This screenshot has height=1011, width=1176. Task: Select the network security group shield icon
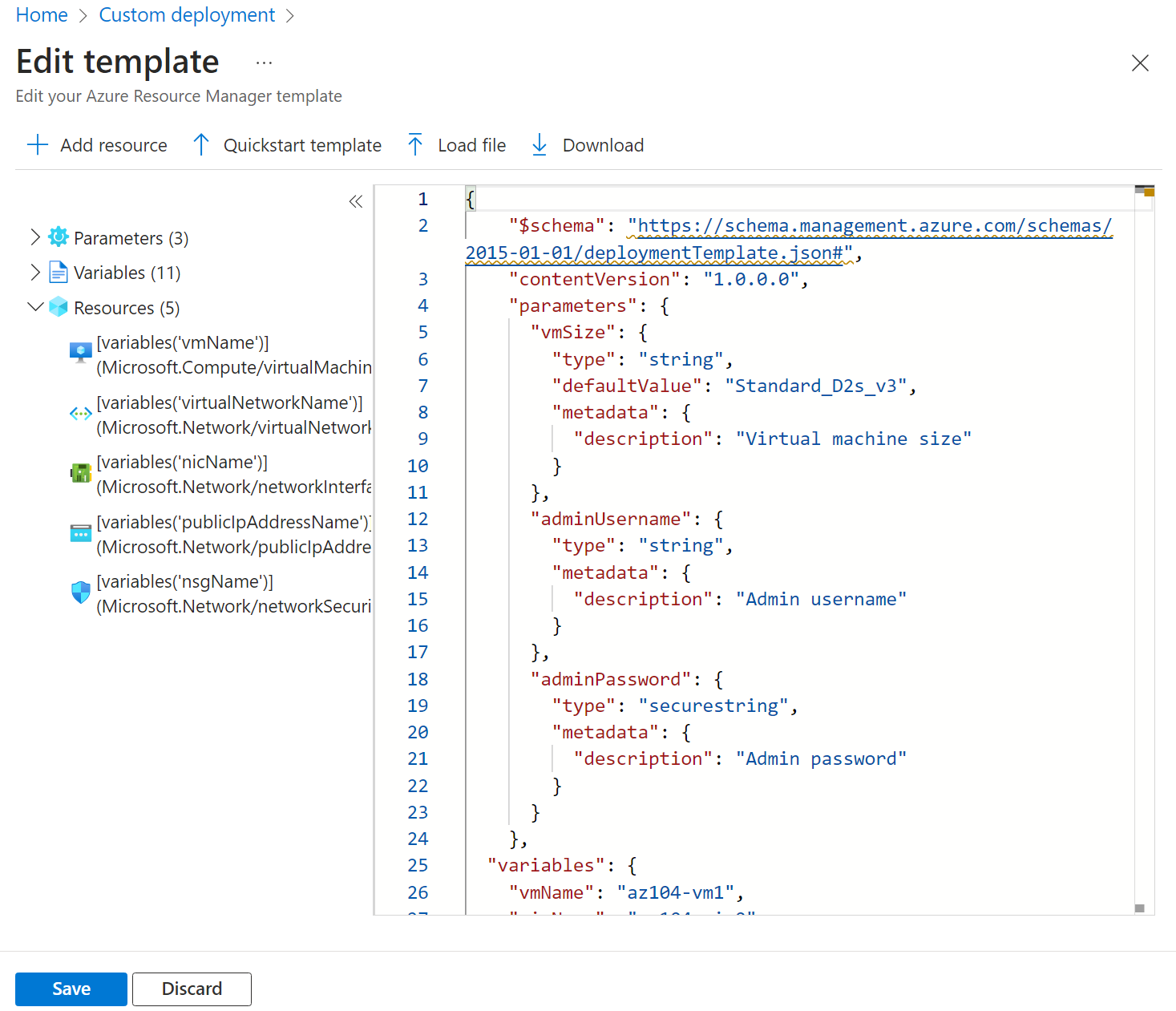pos(81,592)
